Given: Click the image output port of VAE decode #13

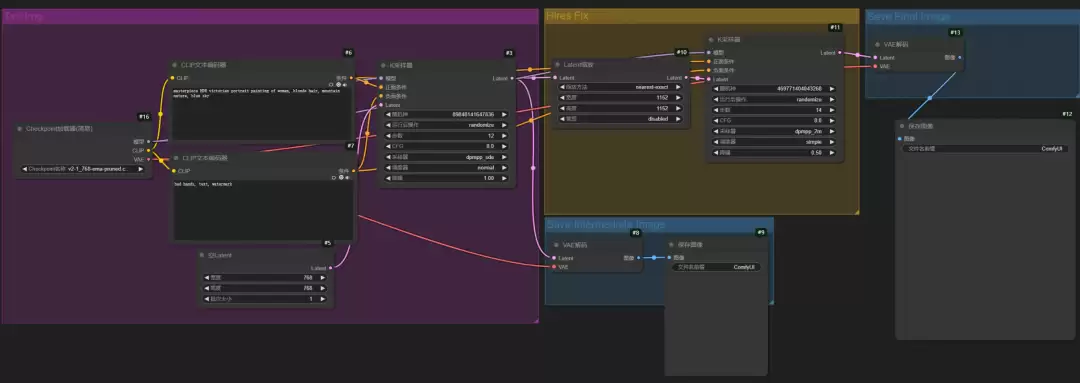Looking at the screenshot, I should pos(959,58).
